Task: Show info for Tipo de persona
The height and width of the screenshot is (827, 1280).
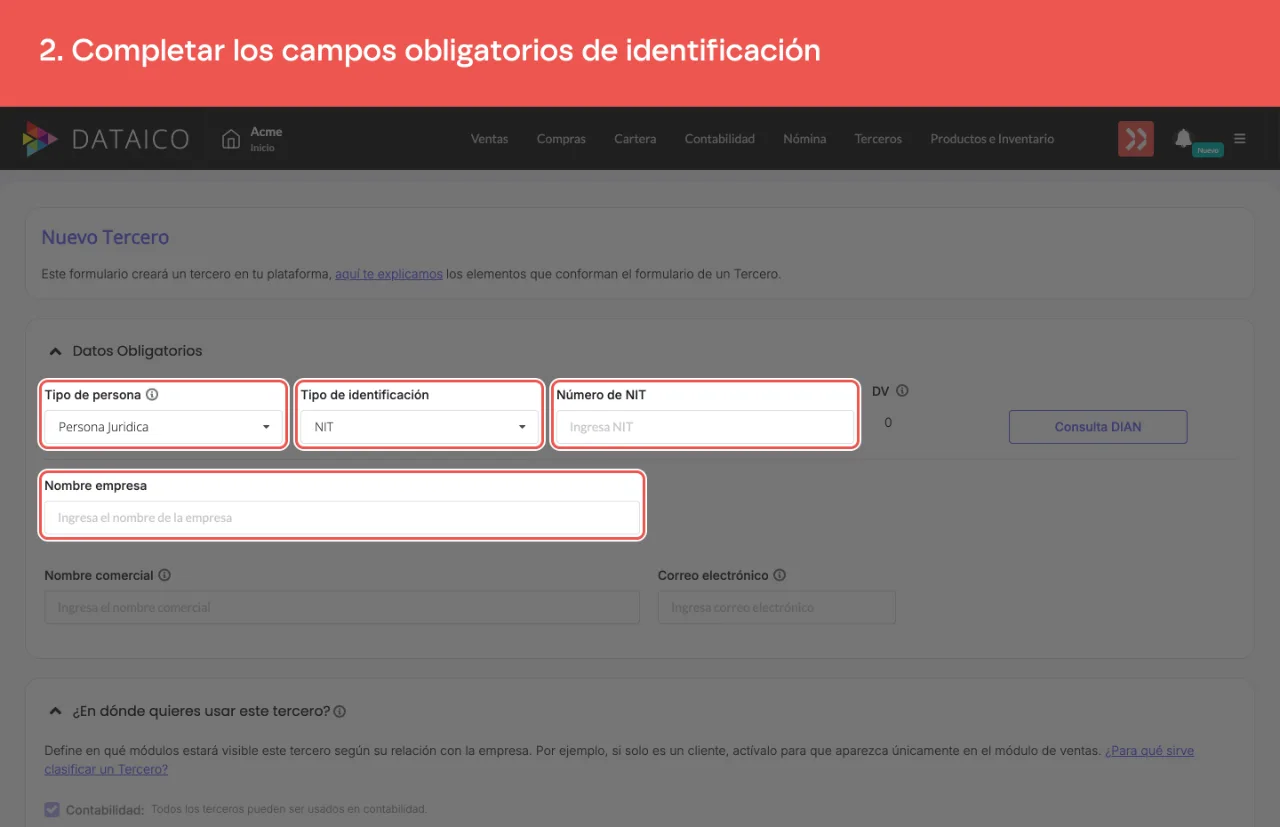Action: 152,395
